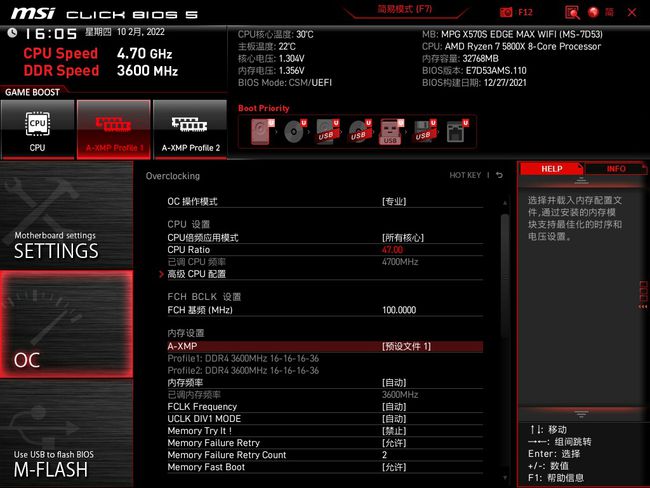The height and width of the screenshot is (488, 650).
Task: Click the DDR Speed 3600 MHz readout
Action: tap(101, 70)
